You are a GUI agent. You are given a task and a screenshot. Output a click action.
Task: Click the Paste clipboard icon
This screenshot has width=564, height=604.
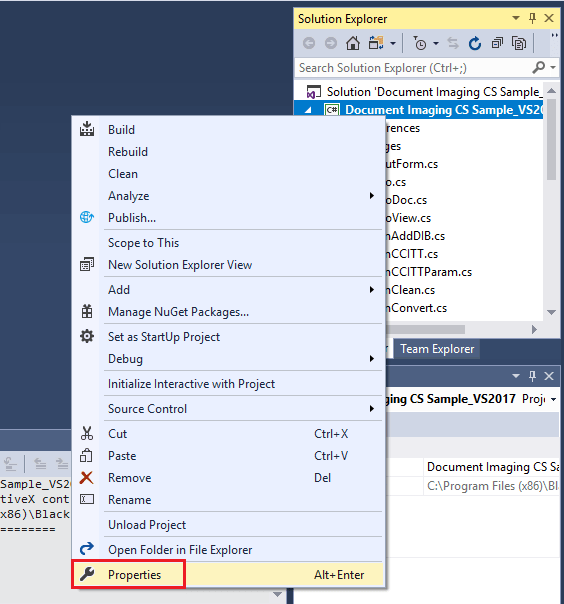(x=86, y=455)
